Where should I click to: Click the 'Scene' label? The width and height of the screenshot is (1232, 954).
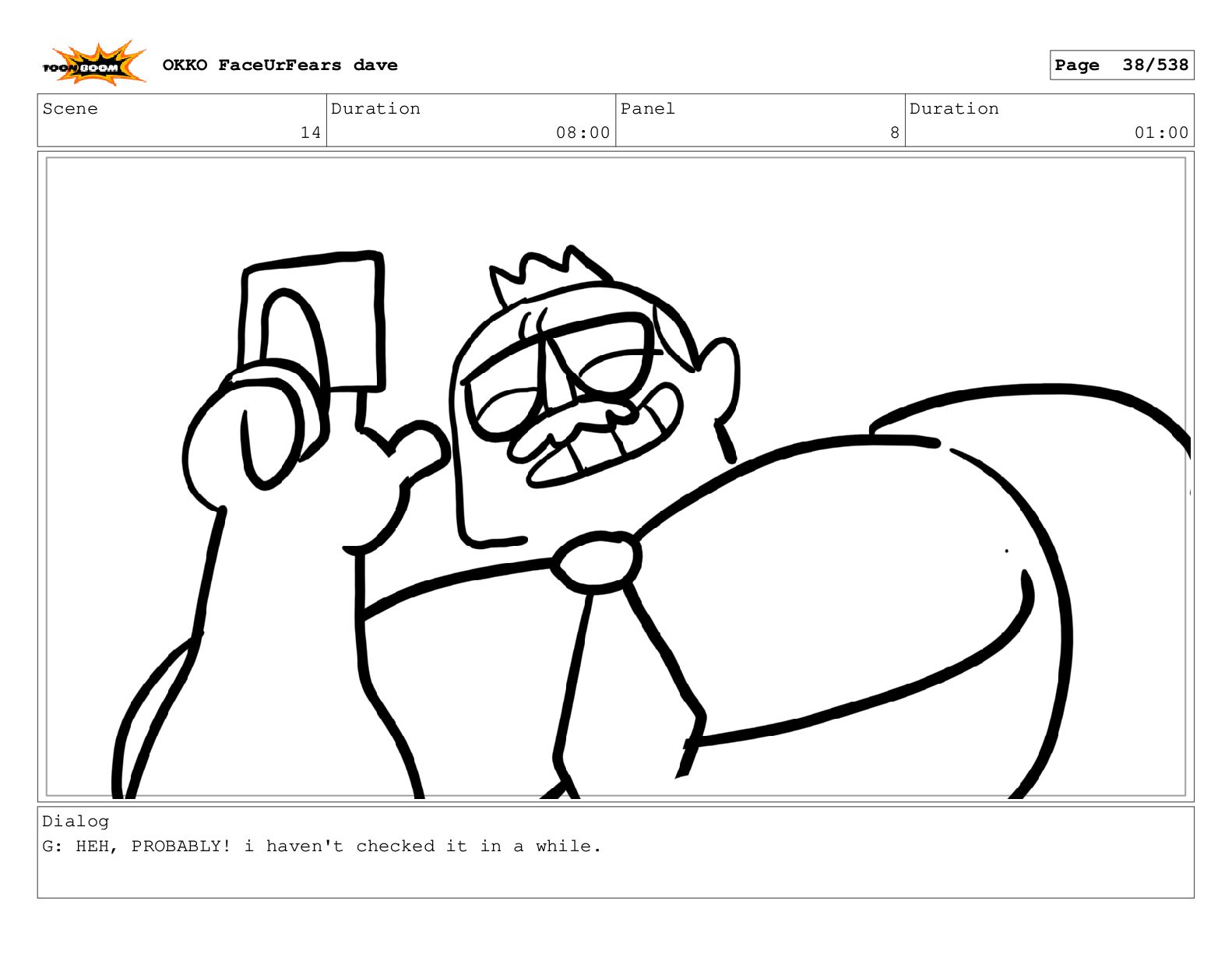coord(70,109)
